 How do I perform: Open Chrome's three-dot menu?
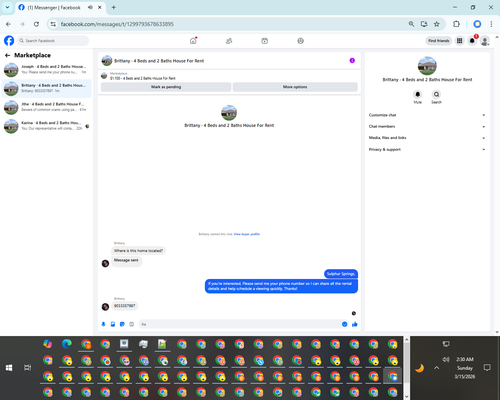tap(491, 24)
